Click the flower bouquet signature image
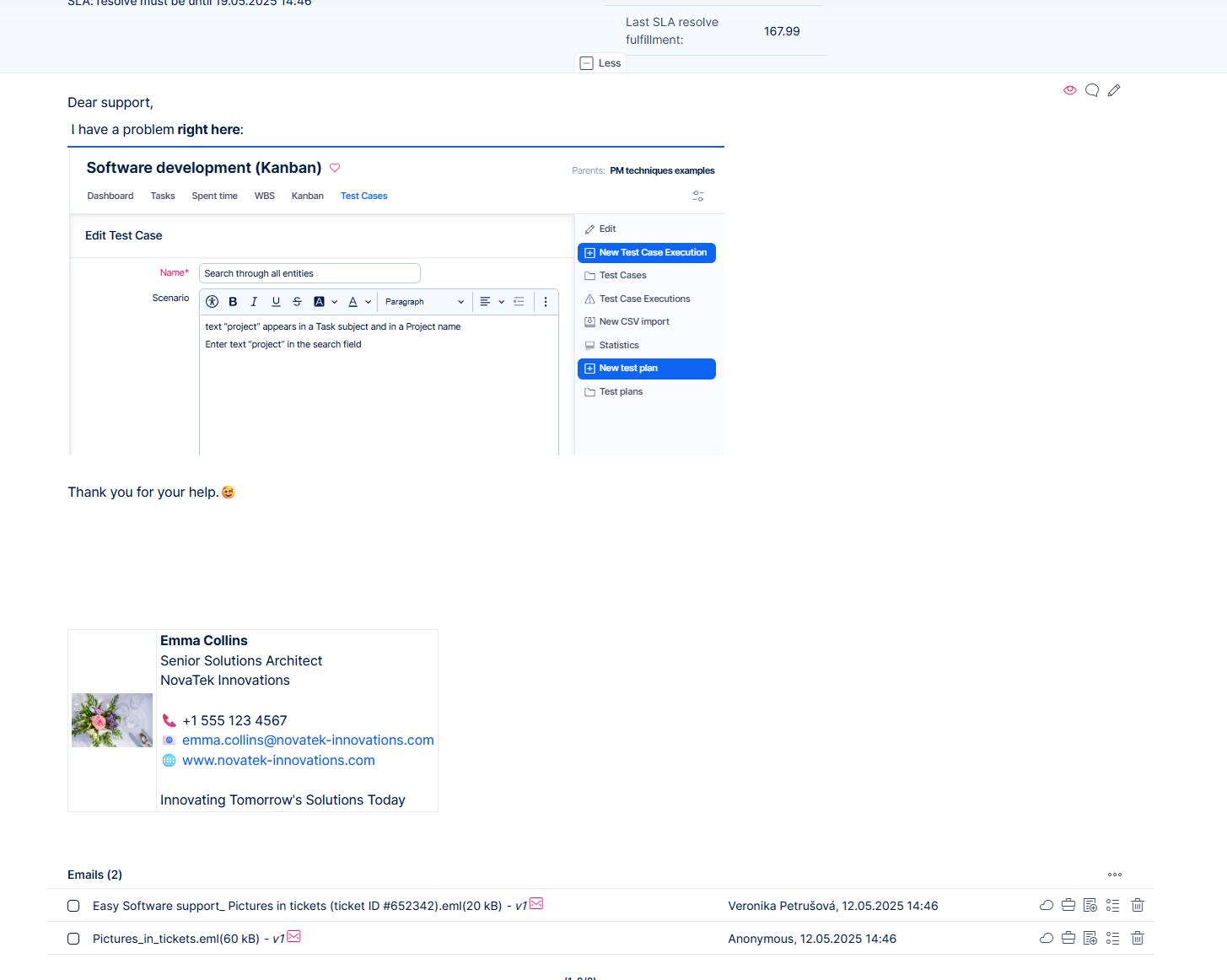Image resolution: width=1227 pixels, height=980 pixels. click(x=112, y=720)
